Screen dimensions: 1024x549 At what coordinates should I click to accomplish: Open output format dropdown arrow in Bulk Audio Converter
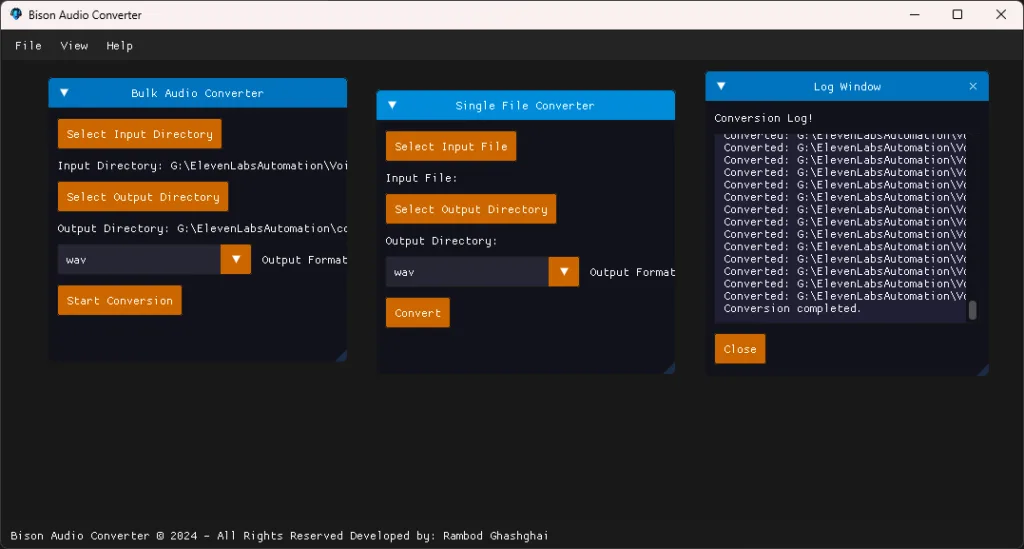pyautogui.click(x=236, y=259)
